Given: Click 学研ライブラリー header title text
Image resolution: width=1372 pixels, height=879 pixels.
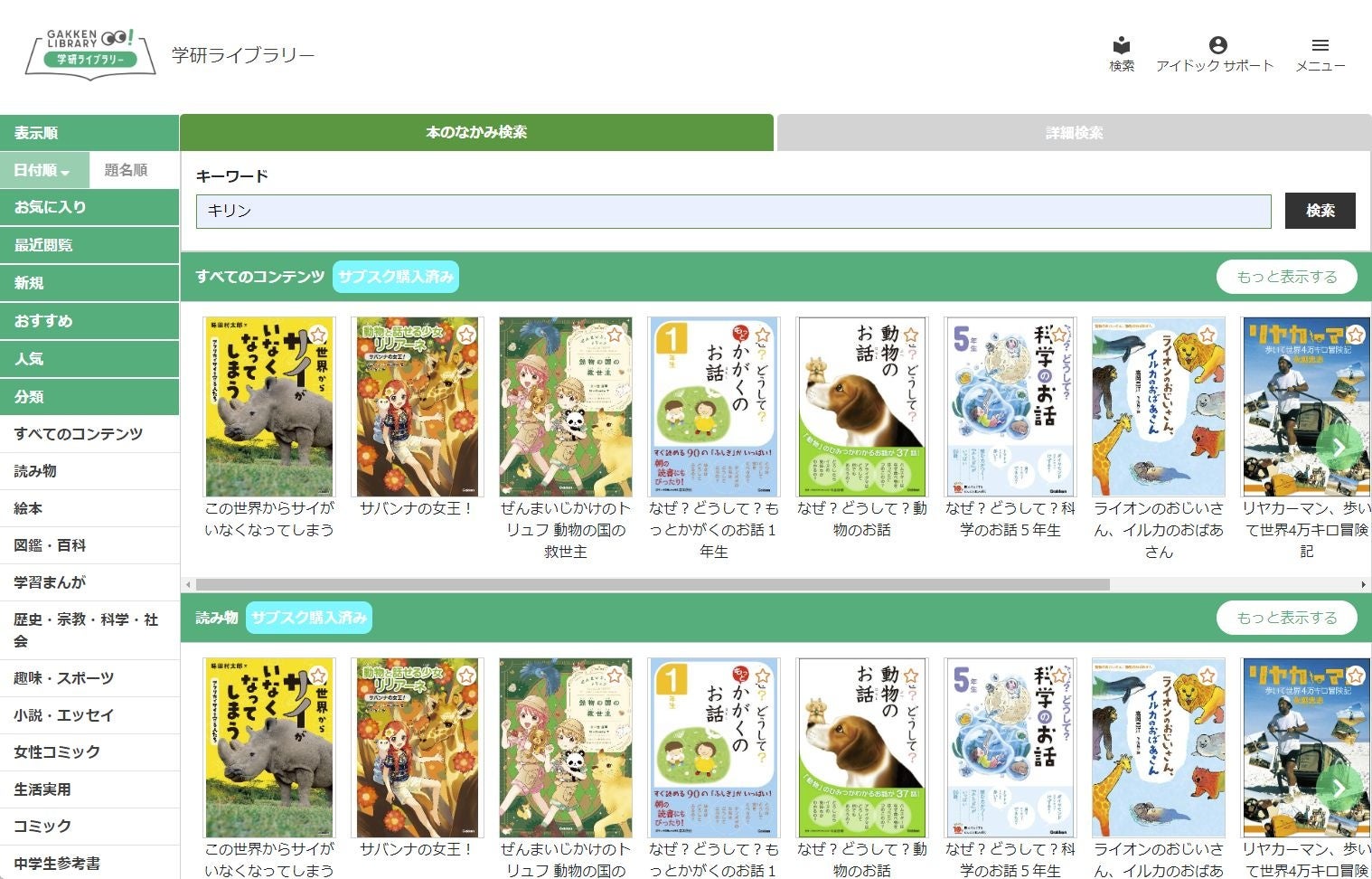Looking at the screenshot, I should [x=243, y=55].
